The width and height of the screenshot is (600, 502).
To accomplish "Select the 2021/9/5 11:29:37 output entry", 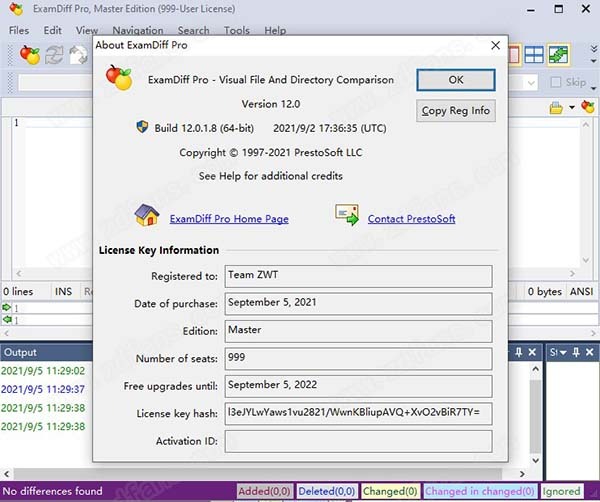I will (43, 389).
